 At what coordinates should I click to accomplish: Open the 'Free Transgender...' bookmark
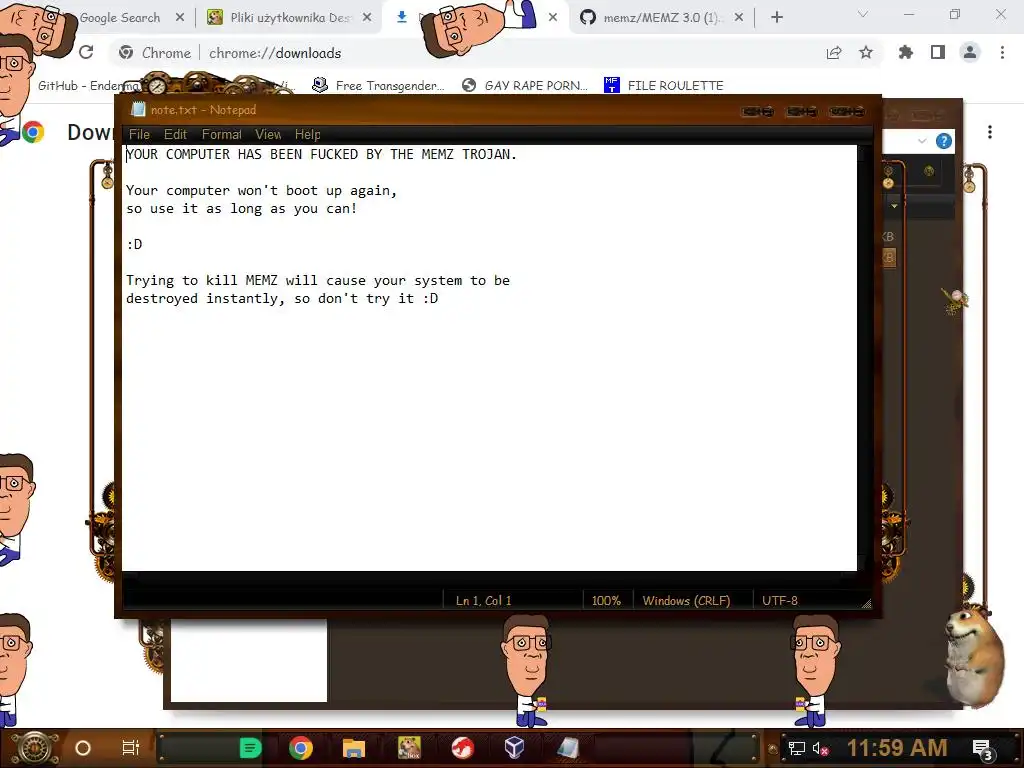[x=379, y=86]
